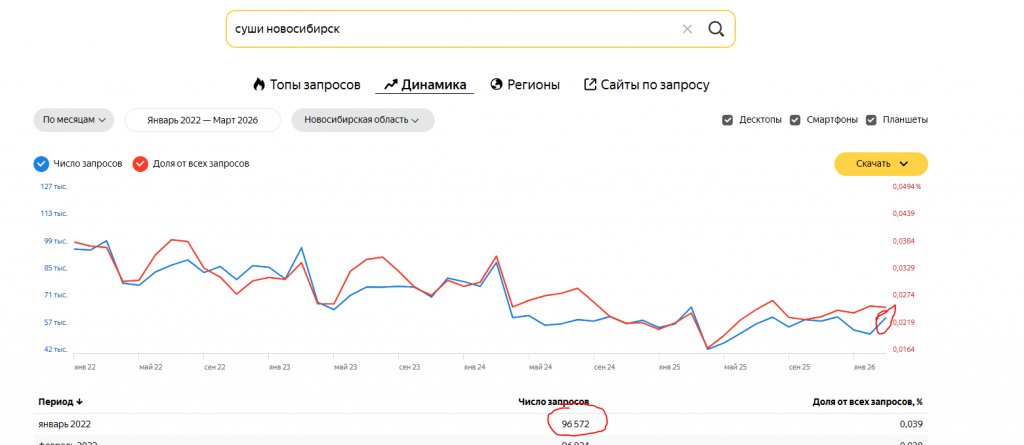Click the 99 тыс. left axis value
The height and width of the screenshot is (445, 1024).
click(x=56, y=241)
